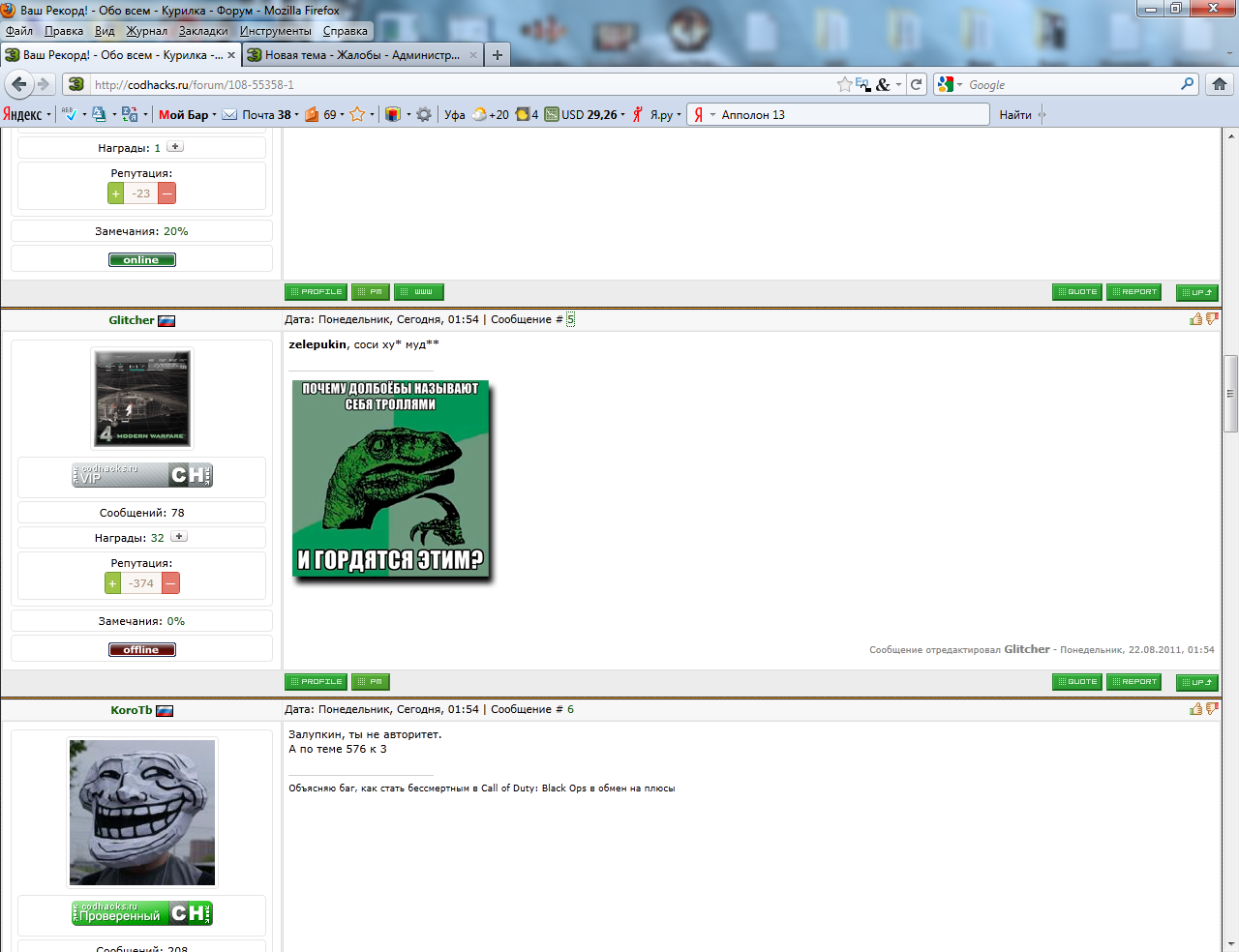Click REPORT on Glitcher's message
1239x952 pixels.
pyautogui.click(x=1133, y=682)
